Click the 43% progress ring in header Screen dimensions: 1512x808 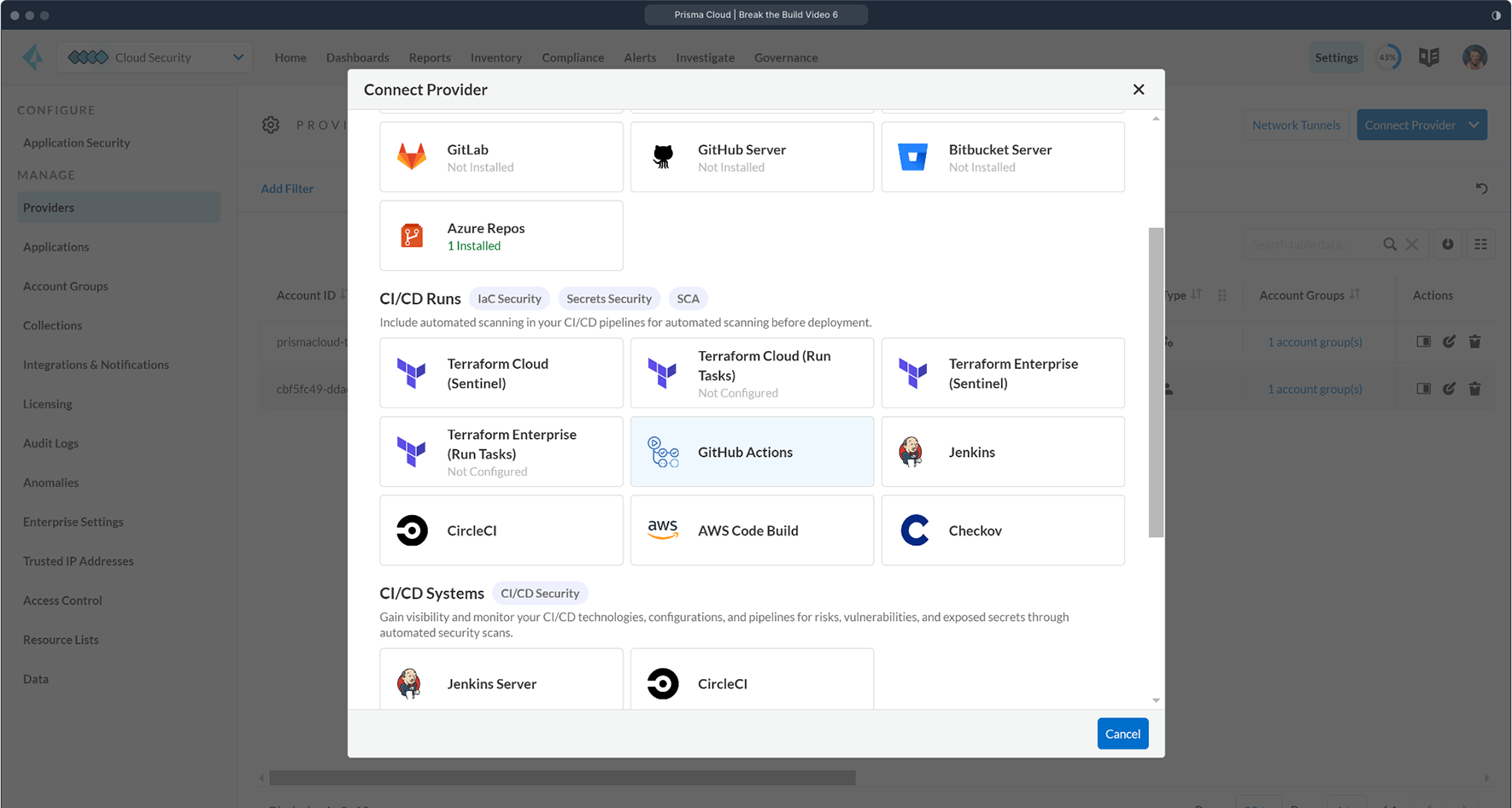pyautogui.click(x=1388, y=57)
